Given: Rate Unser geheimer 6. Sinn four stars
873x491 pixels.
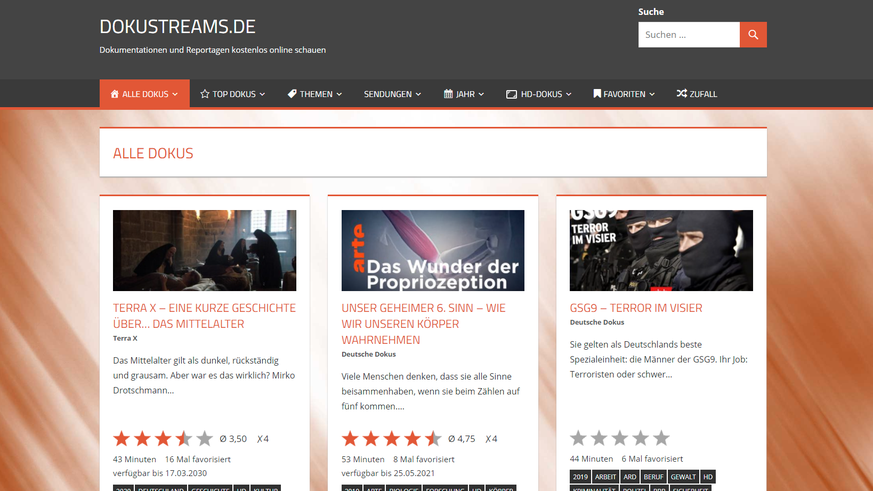Looking at the screenshot, I should (412, 439).
